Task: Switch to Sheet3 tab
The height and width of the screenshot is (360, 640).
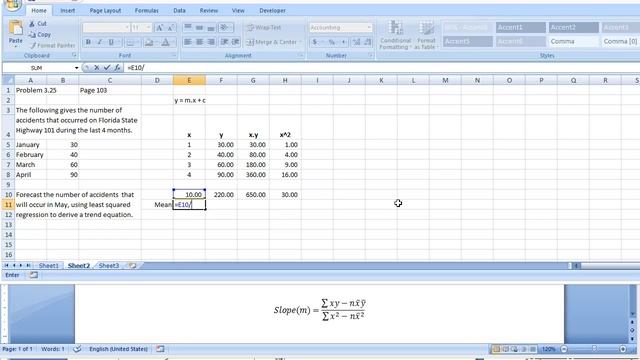Action: click(x=109, y=266)
